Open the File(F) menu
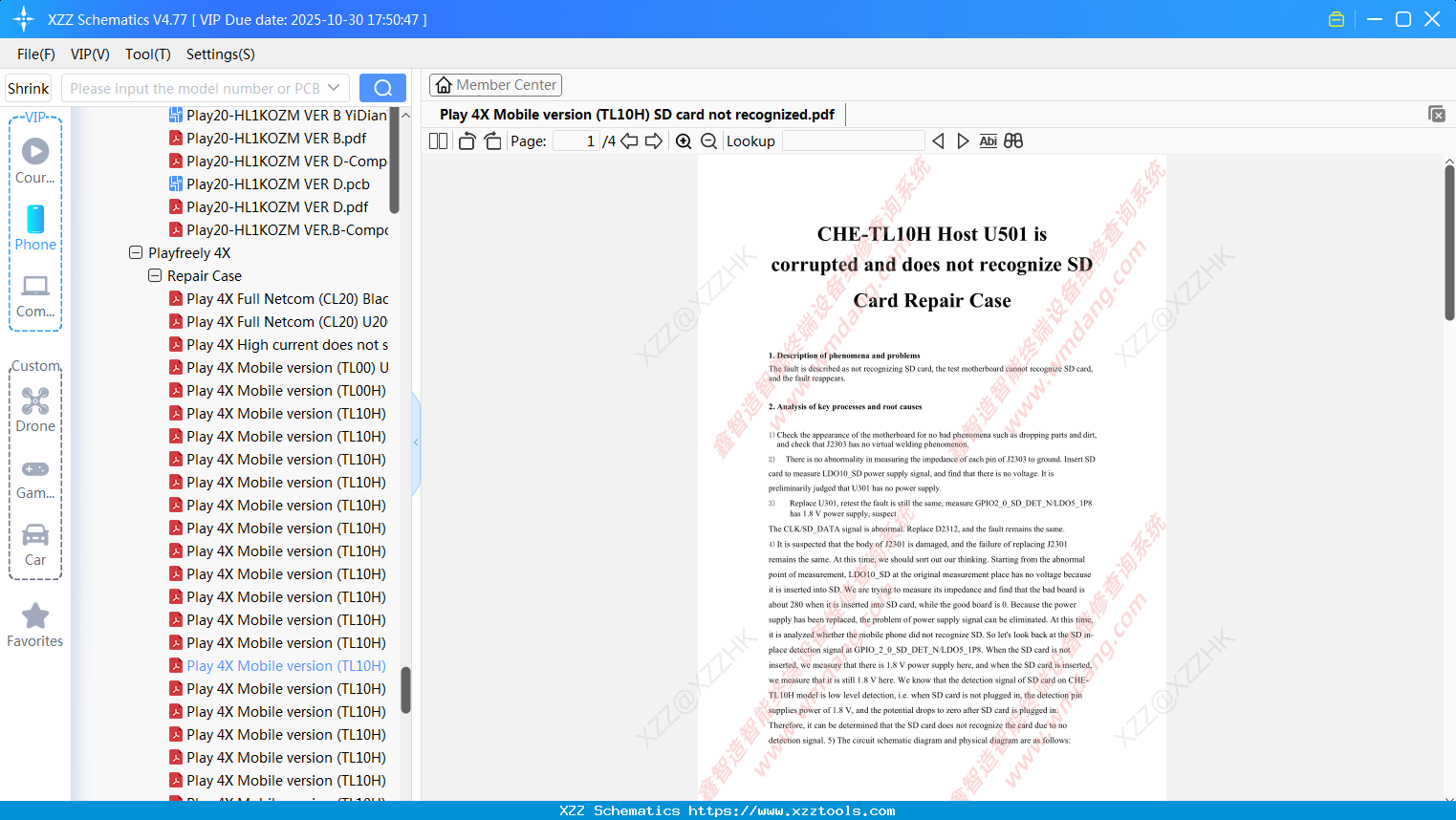 (36, 54)
